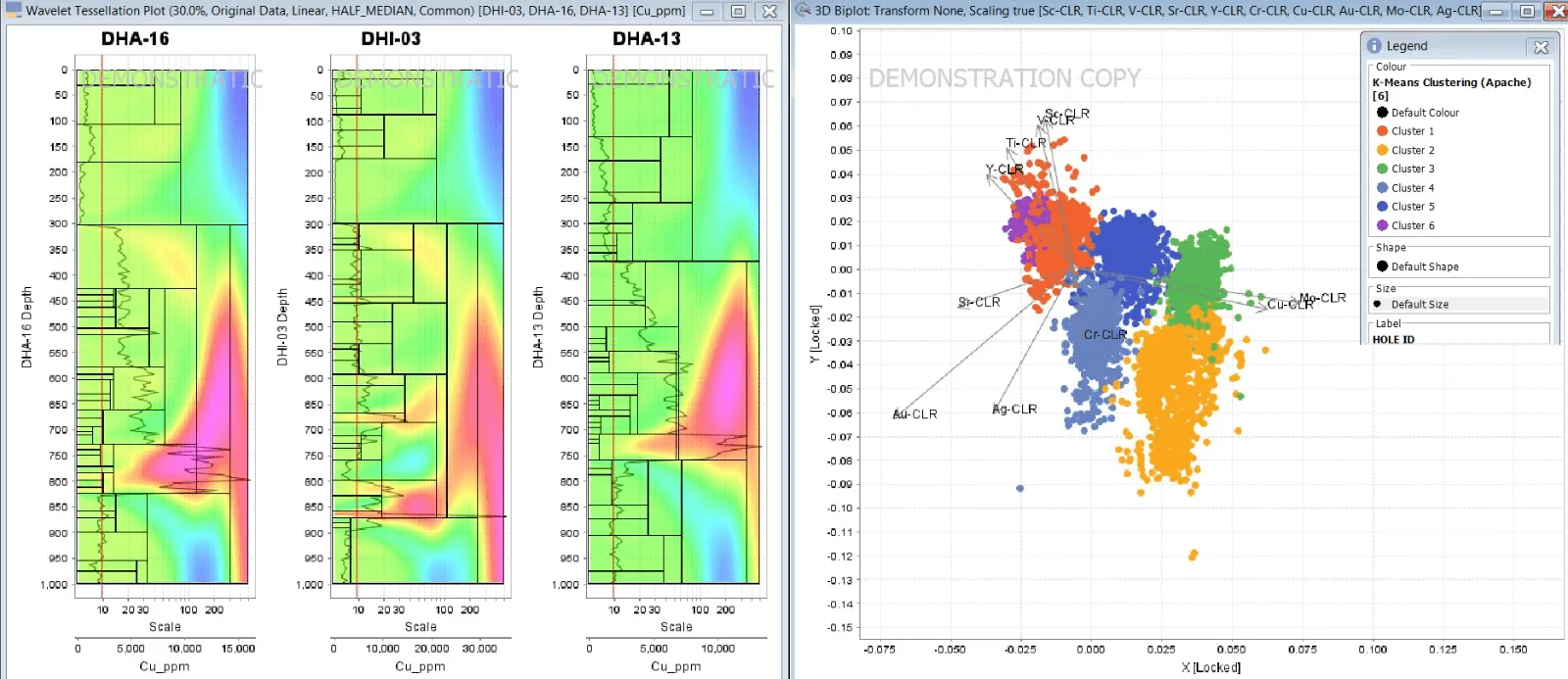The width and height of the screenshot is (1568, 679).
Task: Select the Cluster 5 dark blue swatch
Action: 1382,207
